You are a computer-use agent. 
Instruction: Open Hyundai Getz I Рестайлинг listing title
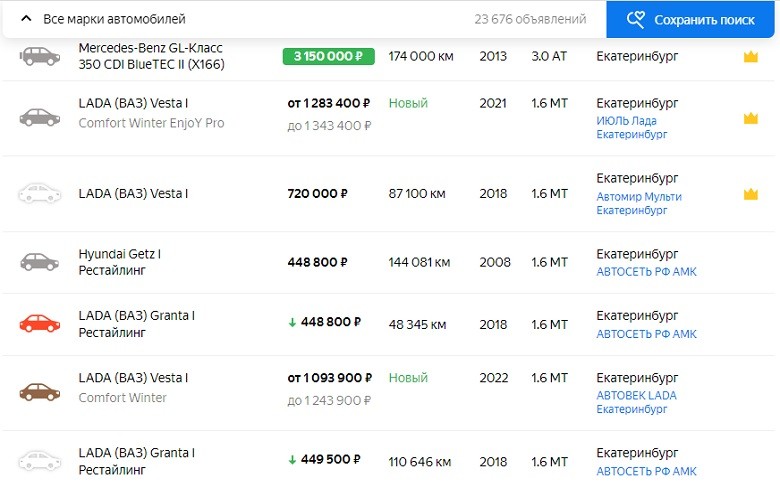coord(120,262)
